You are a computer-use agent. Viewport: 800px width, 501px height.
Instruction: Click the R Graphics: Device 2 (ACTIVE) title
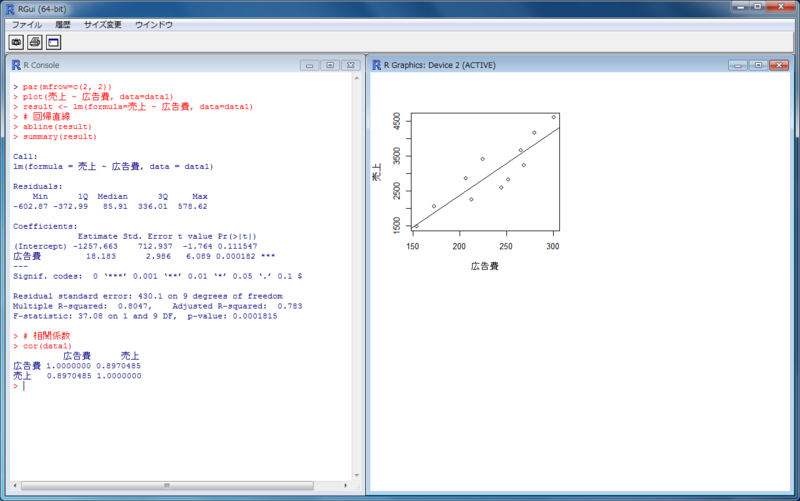[439, 65]
